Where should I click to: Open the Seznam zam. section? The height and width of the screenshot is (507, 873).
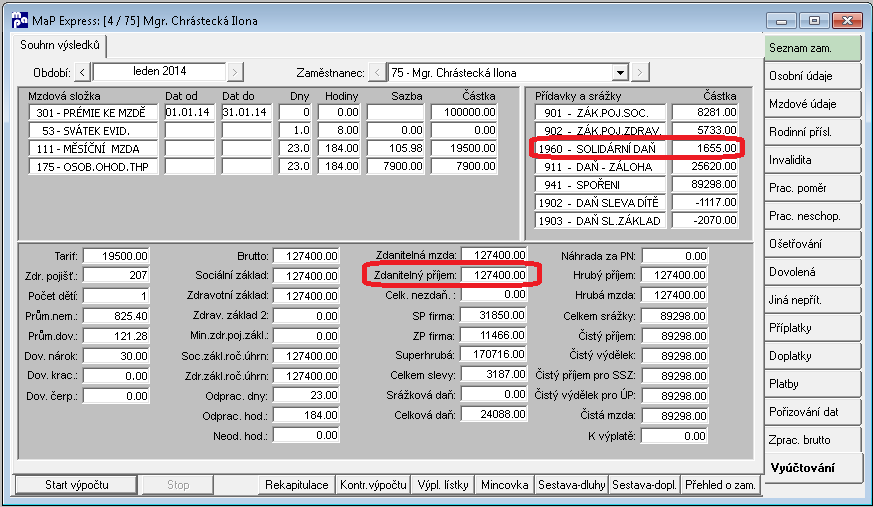click(x=812, y=48)
